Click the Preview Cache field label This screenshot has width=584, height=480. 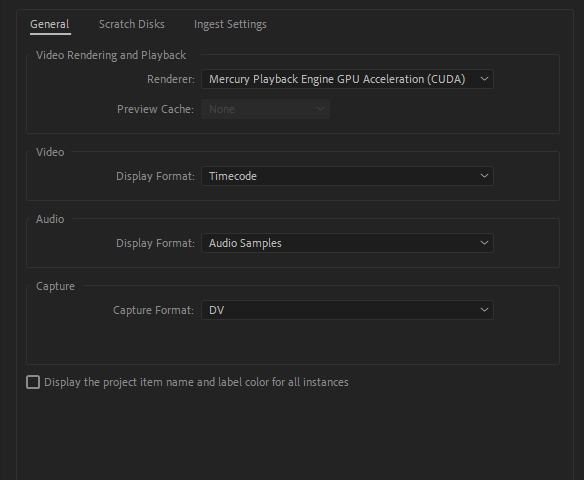coord(155,109)
